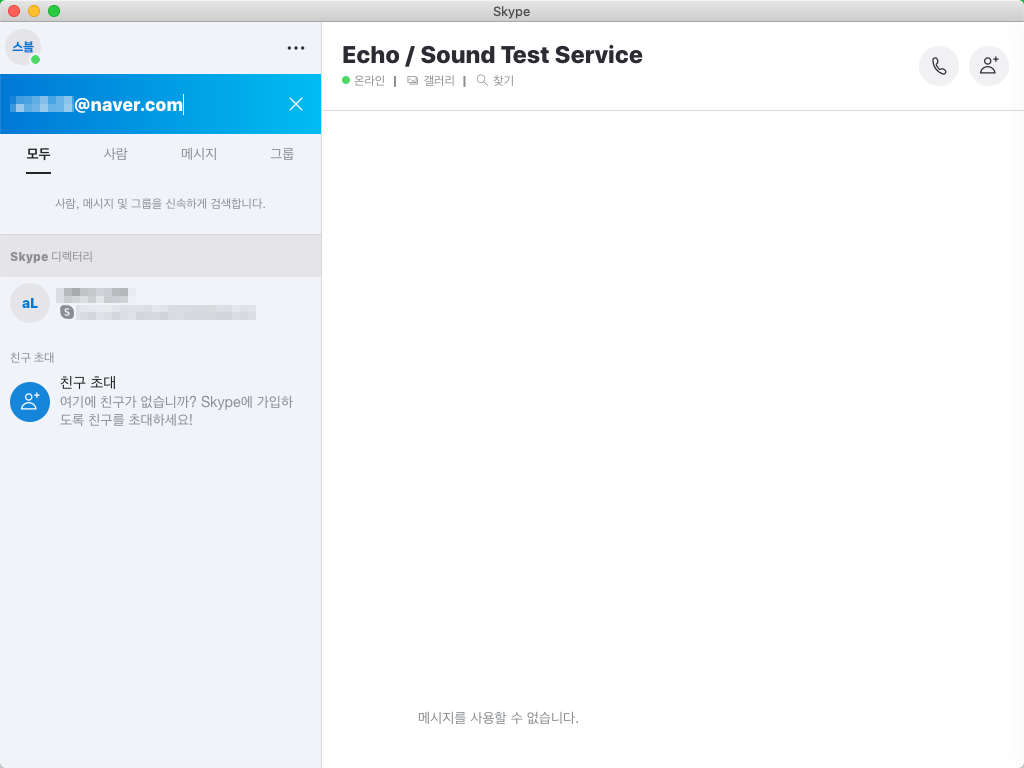Click the Skype 디렉터리 section header

(161, 256)
